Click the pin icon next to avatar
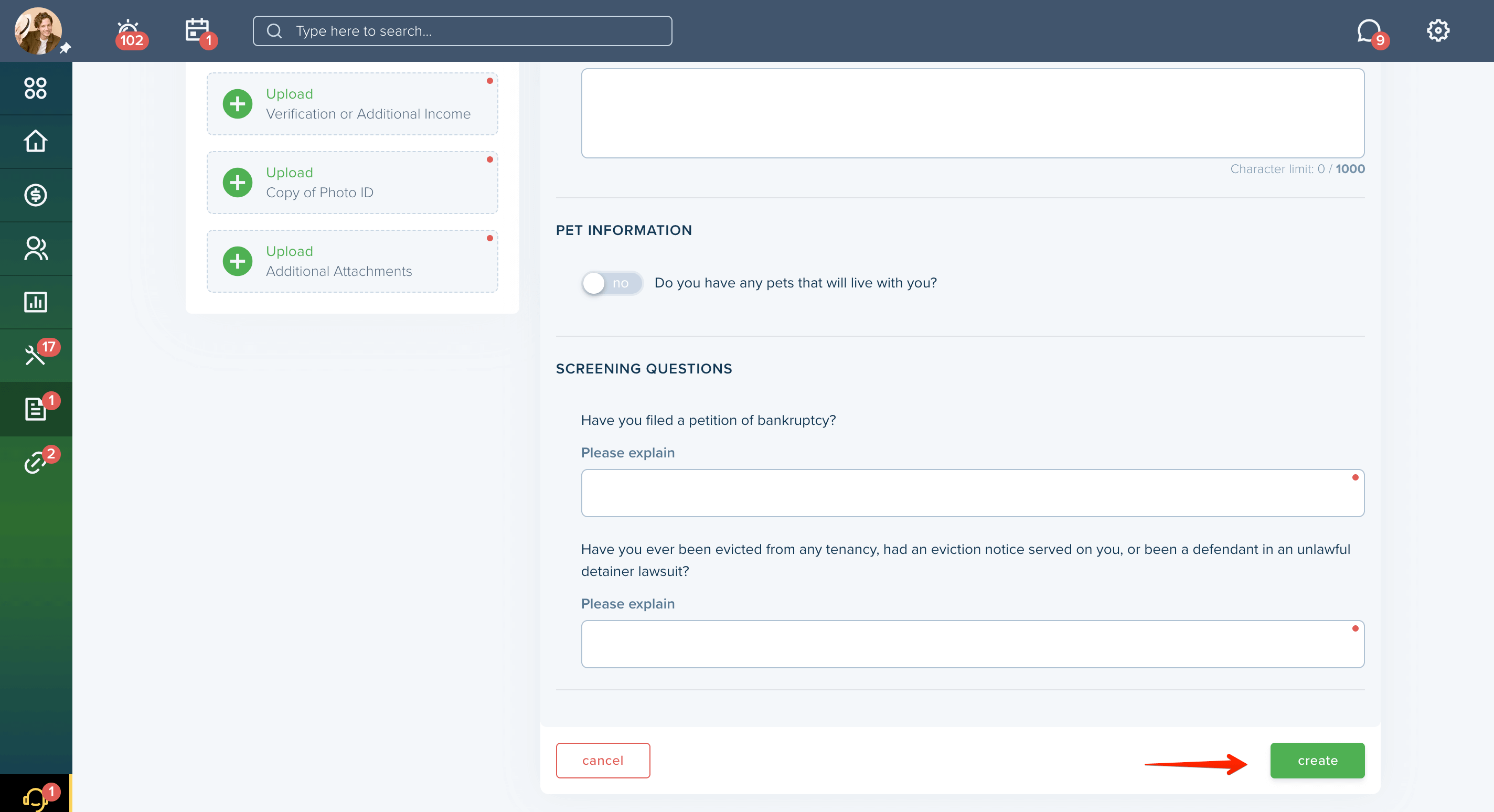The height and width of the screenshot is (812, 1494). 66,48
